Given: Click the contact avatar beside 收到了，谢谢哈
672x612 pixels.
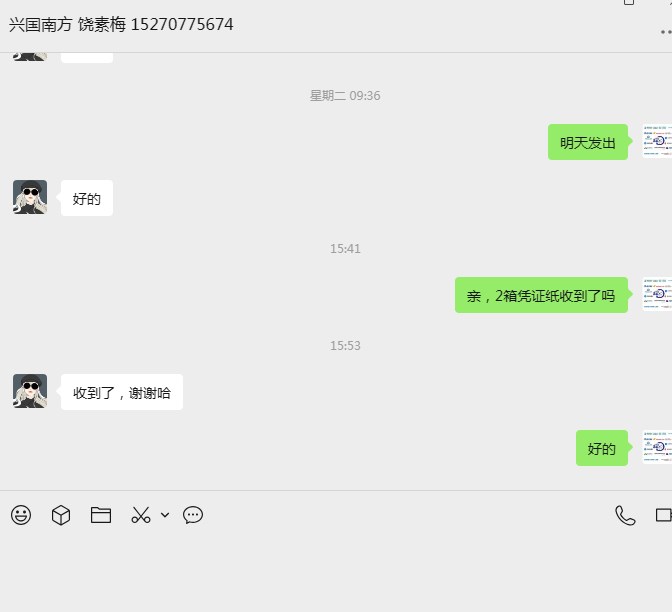Looking at the screenshot, I should tap(30, 391).
